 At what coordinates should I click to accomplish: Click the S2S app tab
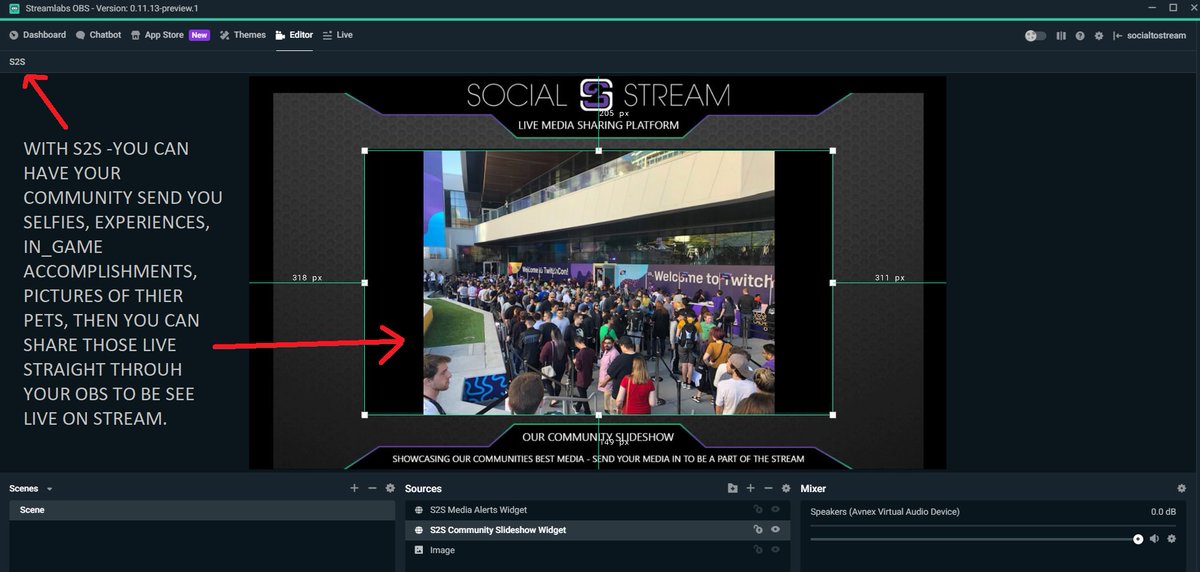coord(17,61)
